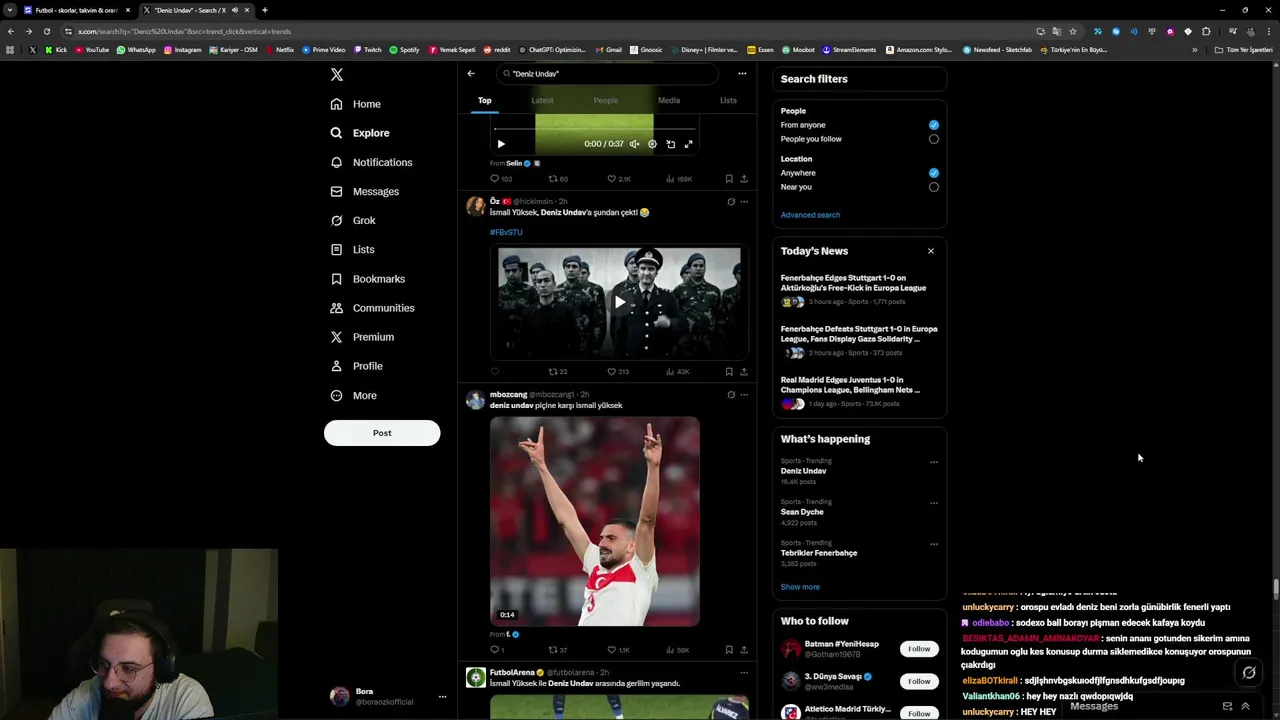Open Messages in the sidebar
This screenshot has height=720, width=1280.
click(x=364, y=191)
